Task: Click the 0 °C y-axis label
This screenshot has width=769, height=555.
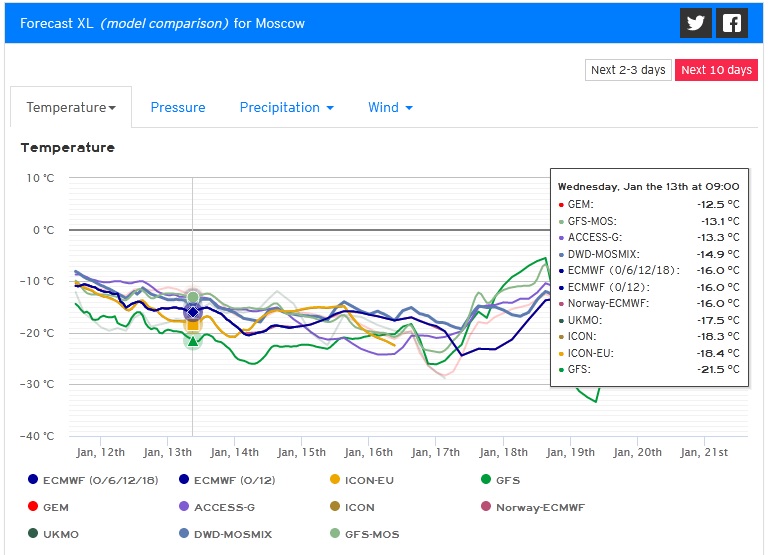Action: (44, 230)
